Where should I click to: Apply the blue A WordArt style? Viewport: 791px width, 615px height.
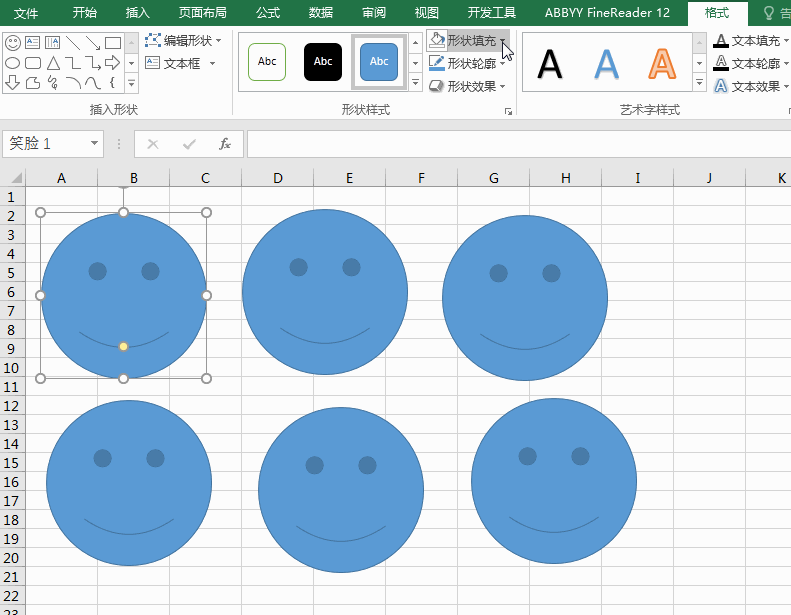click(x=606, y=64)
